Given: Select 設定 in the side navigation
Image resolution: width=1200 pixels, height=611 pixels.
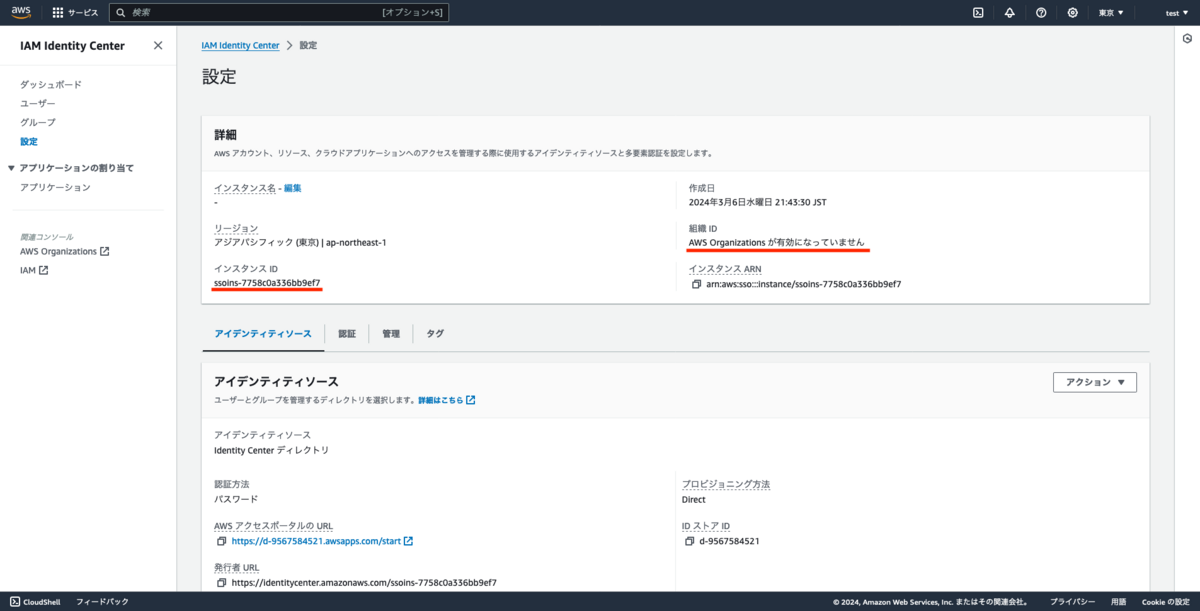Looking at the screenshot, I should 29,141.
